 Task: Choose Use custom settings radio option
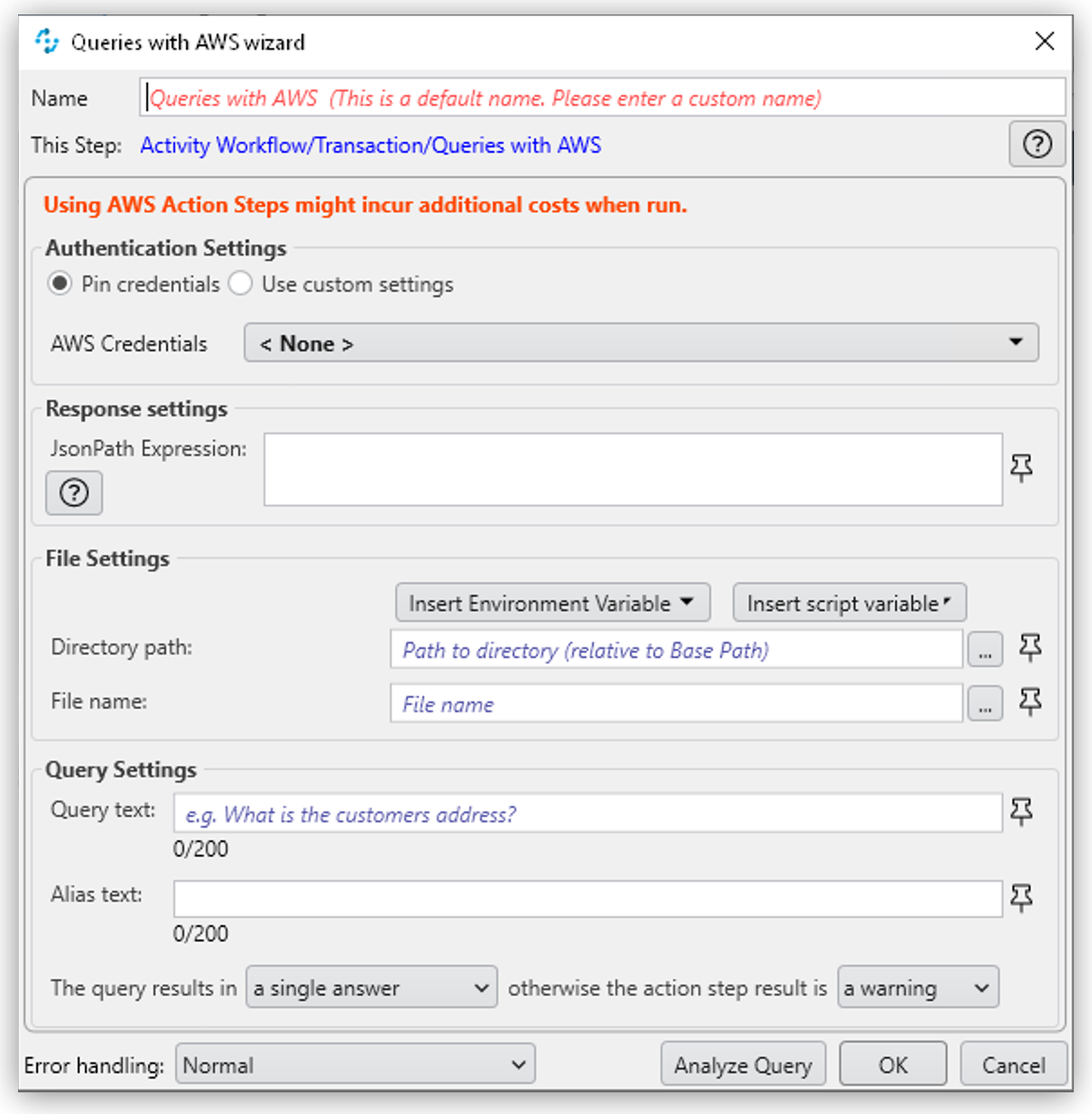(x=240, y=284)
